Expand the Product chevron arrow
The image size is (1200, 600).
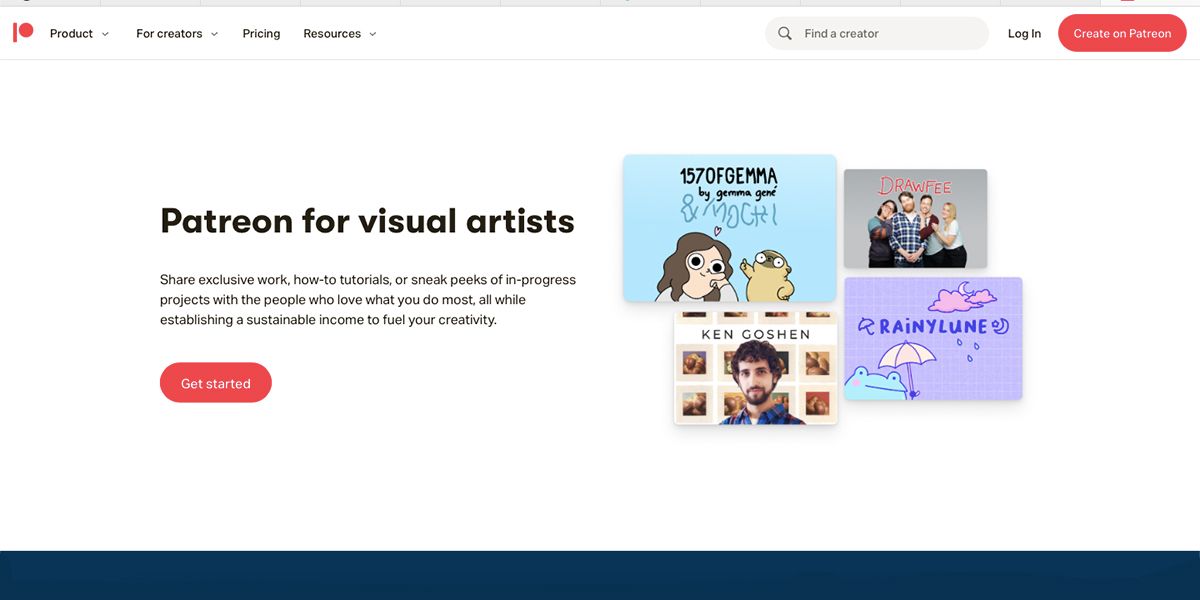(105, 34)
